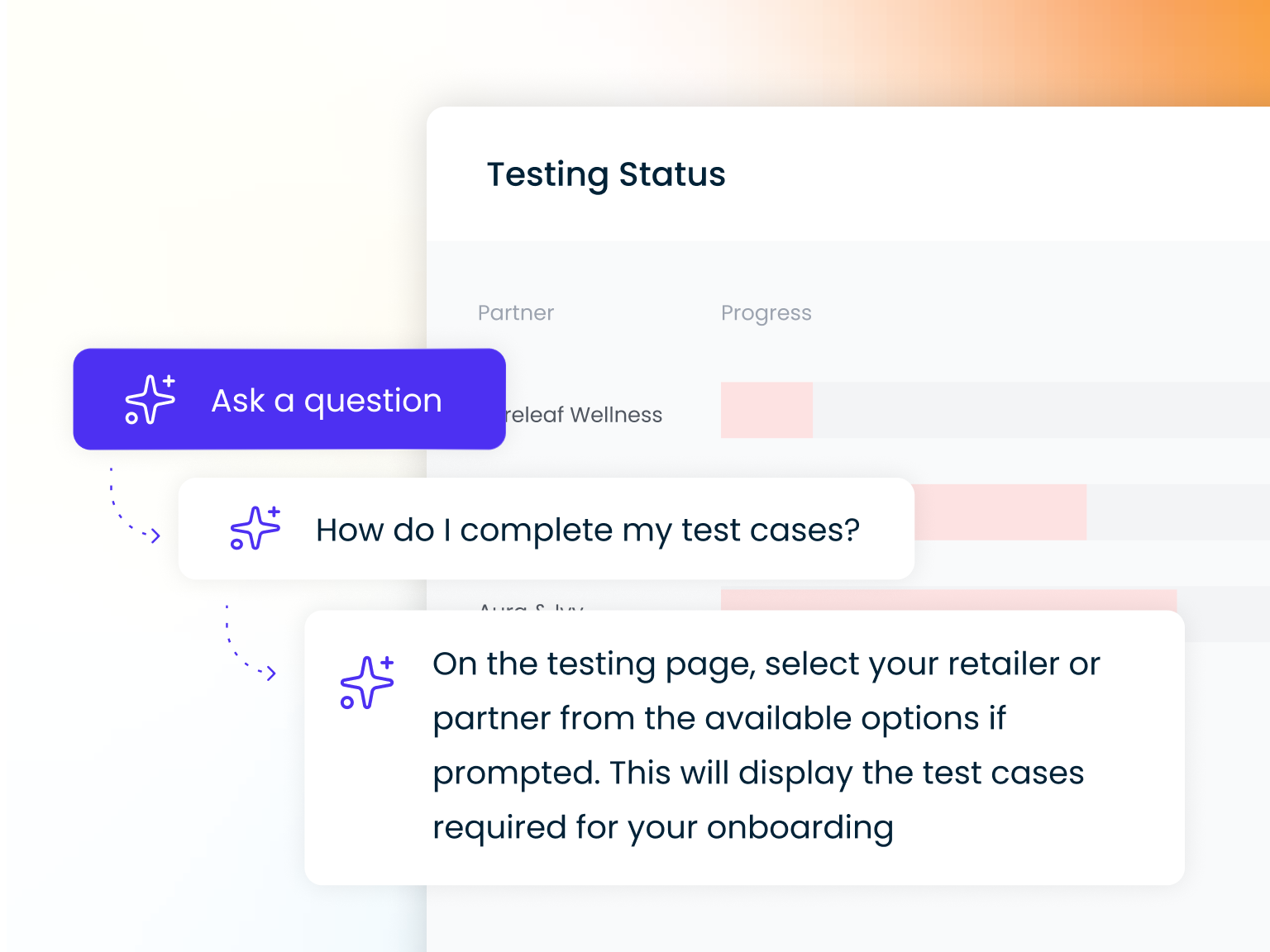1270x952 pixels.
Task: Click gray unfilled track of releaf Wellness bar
Action: pyautogui.click(x=1034, y=410)
